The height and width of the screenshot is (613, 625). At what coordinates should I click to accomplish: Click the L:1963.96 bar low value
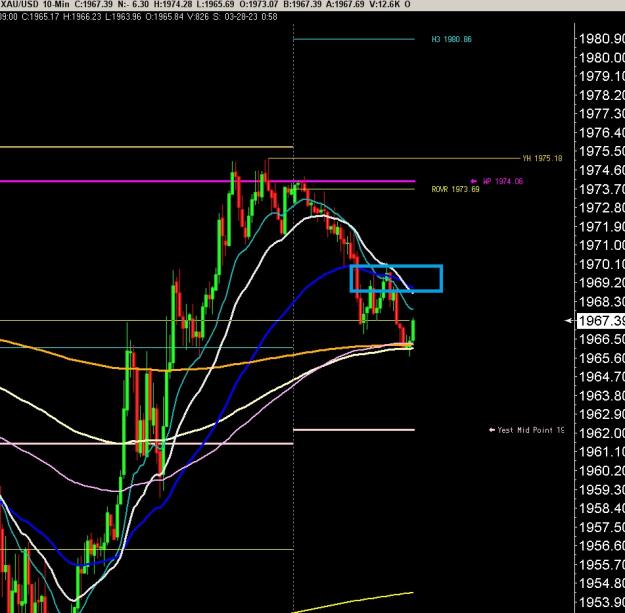[123, 17]
